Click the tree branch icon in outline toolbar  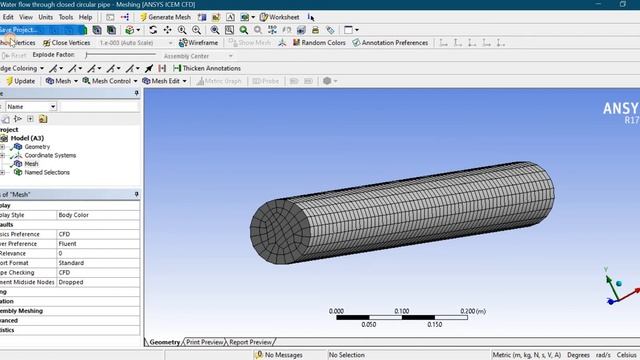[18, 119]
